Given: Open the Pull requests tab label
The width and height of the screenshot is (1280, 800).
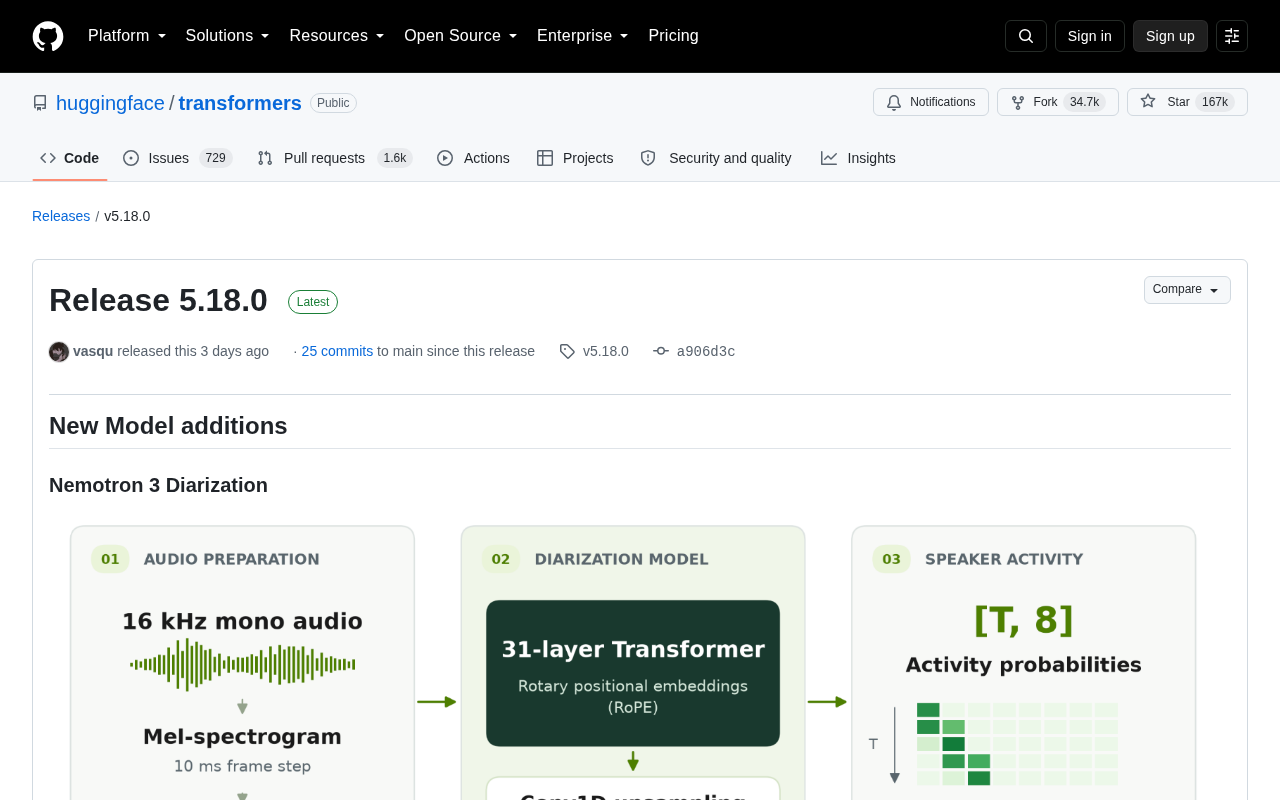Looking at the screenshot, I should click(x=324, y=158).
